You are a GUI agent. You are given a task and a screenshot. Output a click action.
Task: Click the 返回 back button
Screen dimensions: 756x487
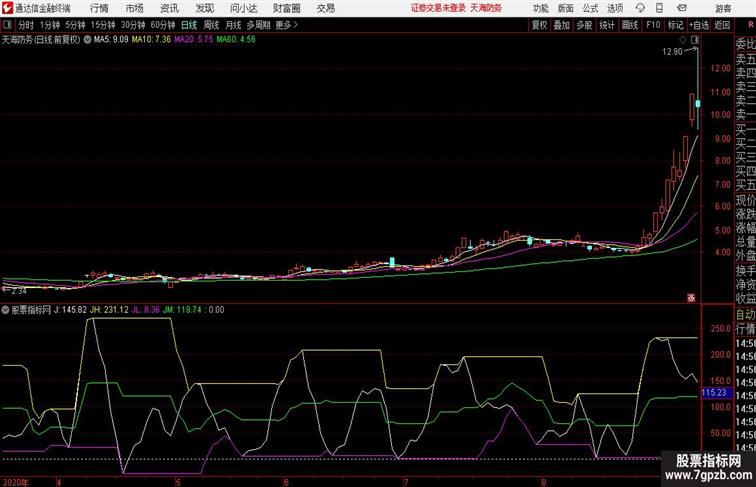click(x=722, y=25)
